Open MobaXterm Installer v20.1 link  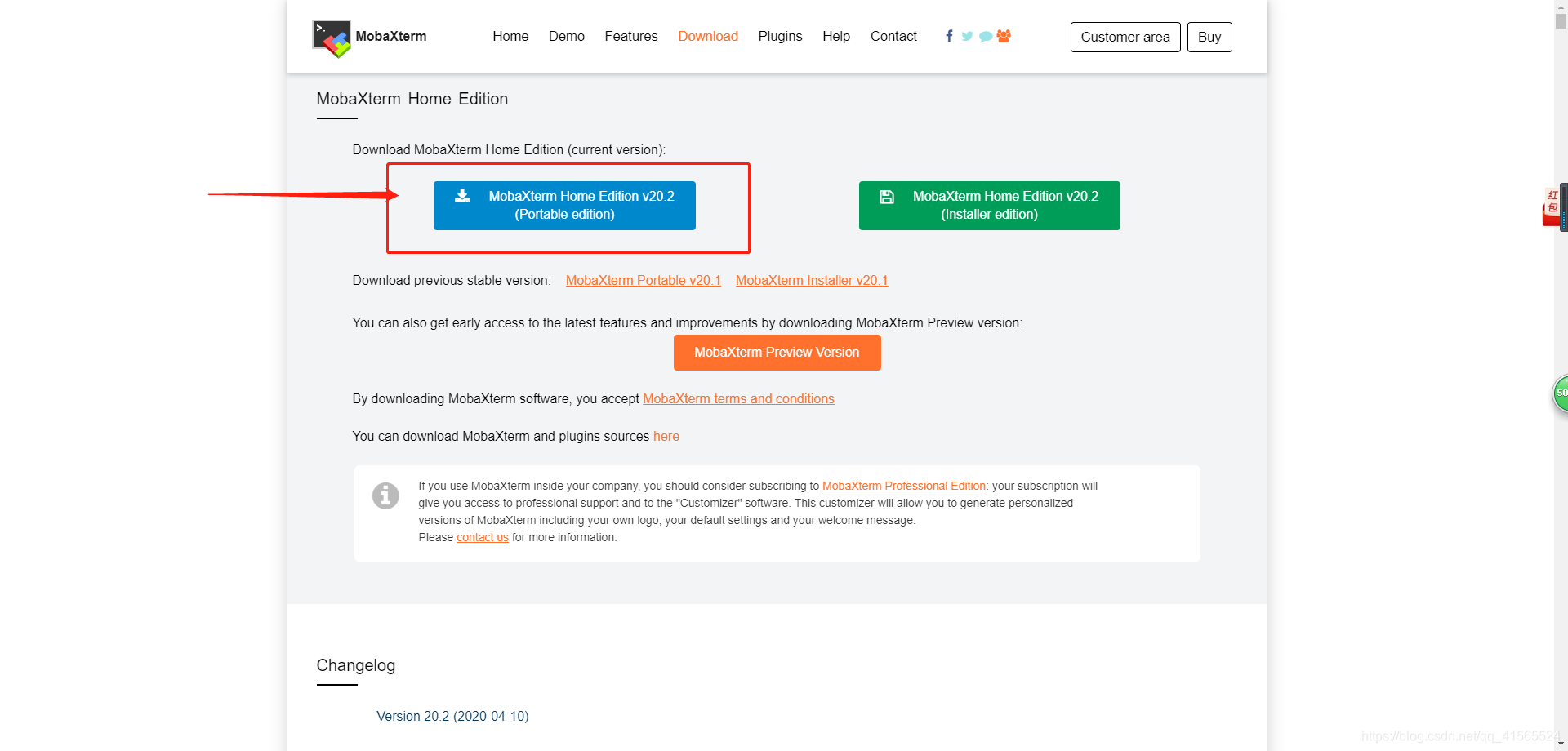[x=812, y=280]
